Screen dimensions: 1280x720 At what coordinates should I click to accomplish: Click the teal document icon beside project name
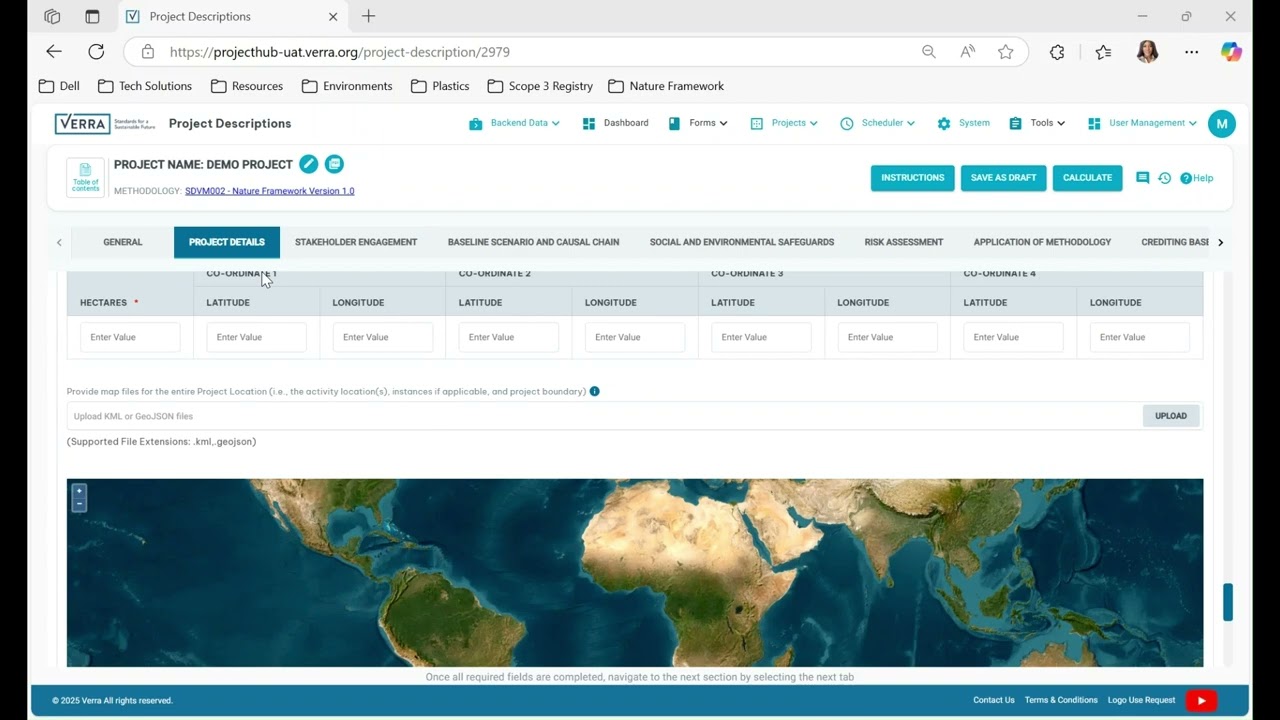[334, 164]
